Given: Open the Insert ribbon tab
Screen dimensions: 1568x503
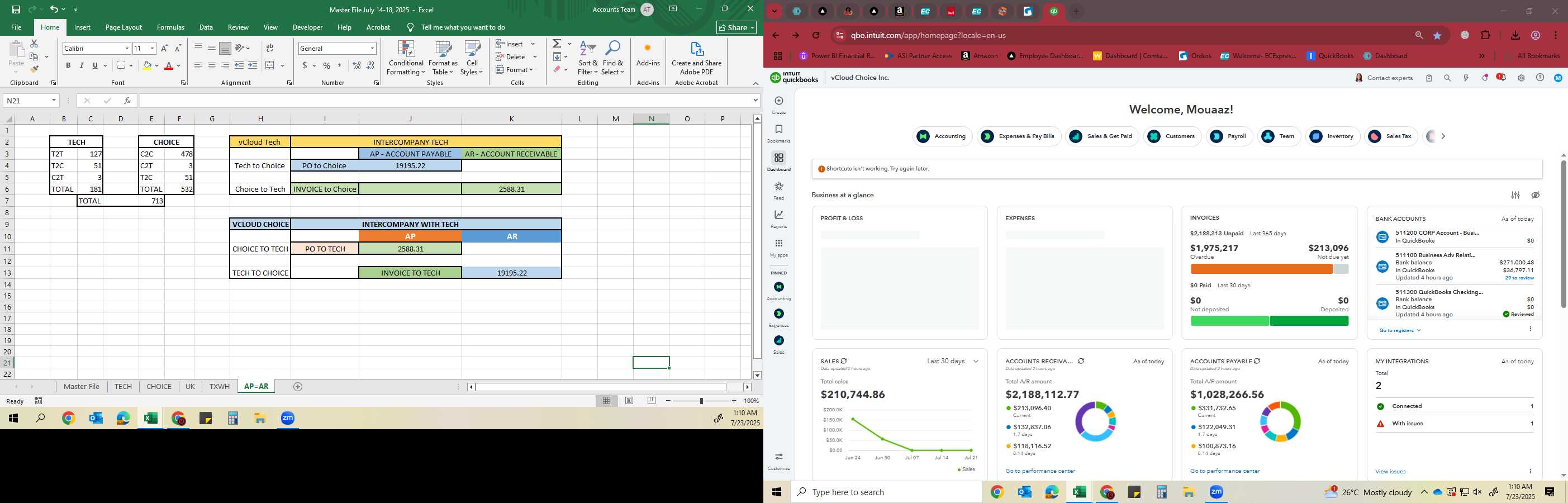Looking at the screenshot, I should point(82,27).
